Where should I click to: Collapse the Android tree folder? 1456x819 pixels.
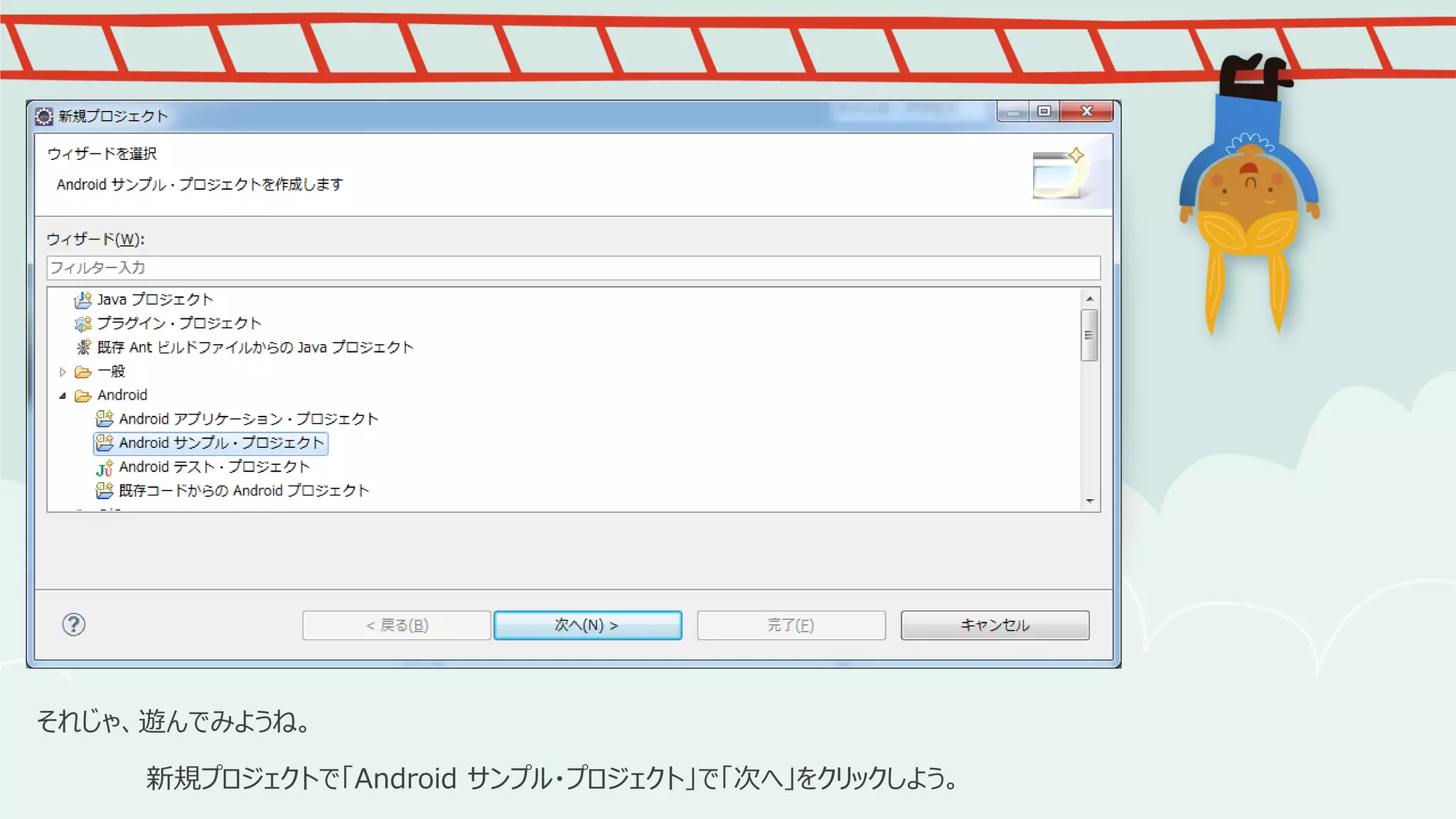(x=63, y=396)
